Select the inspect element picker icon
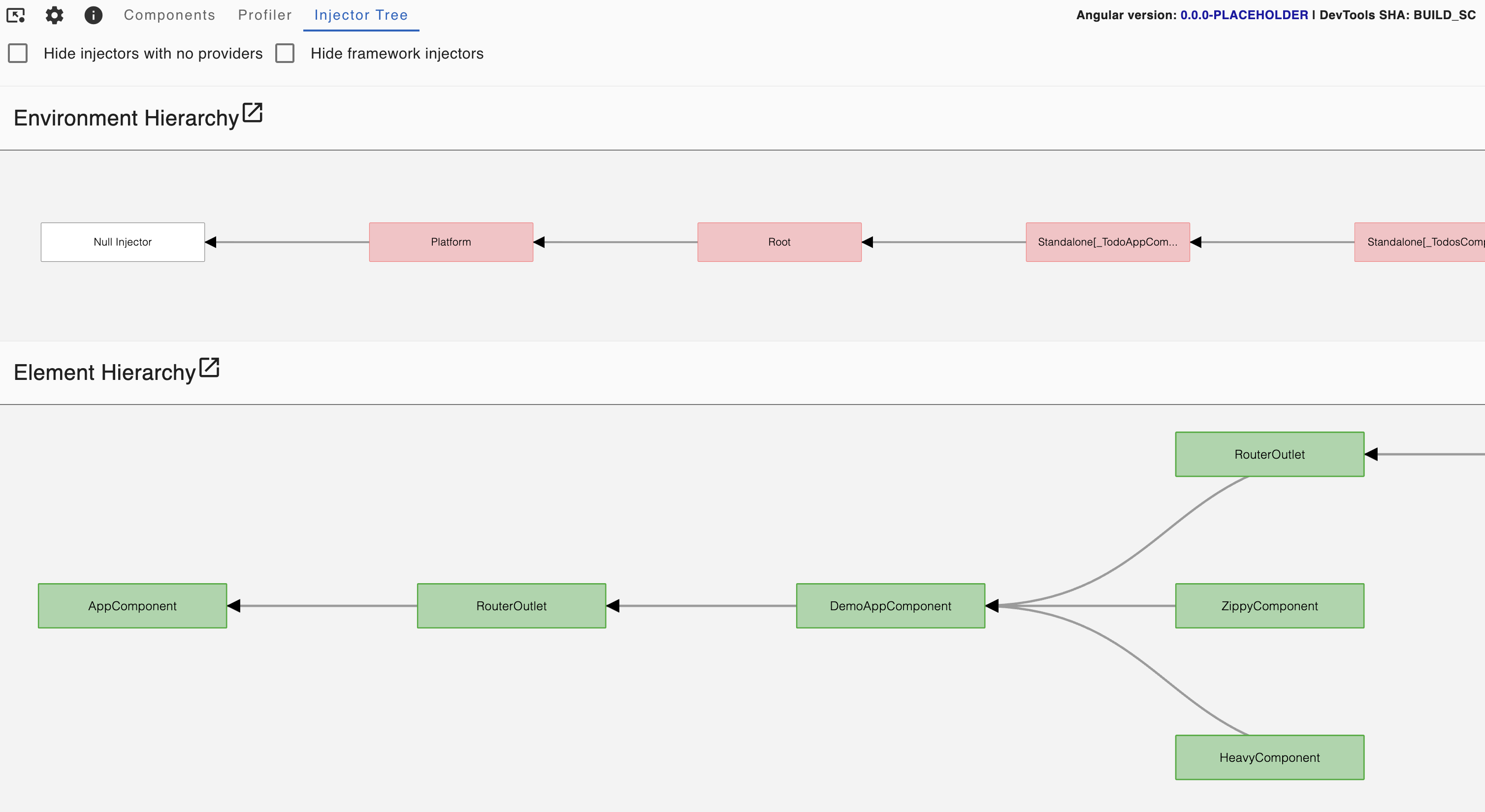 click(16, 16)
